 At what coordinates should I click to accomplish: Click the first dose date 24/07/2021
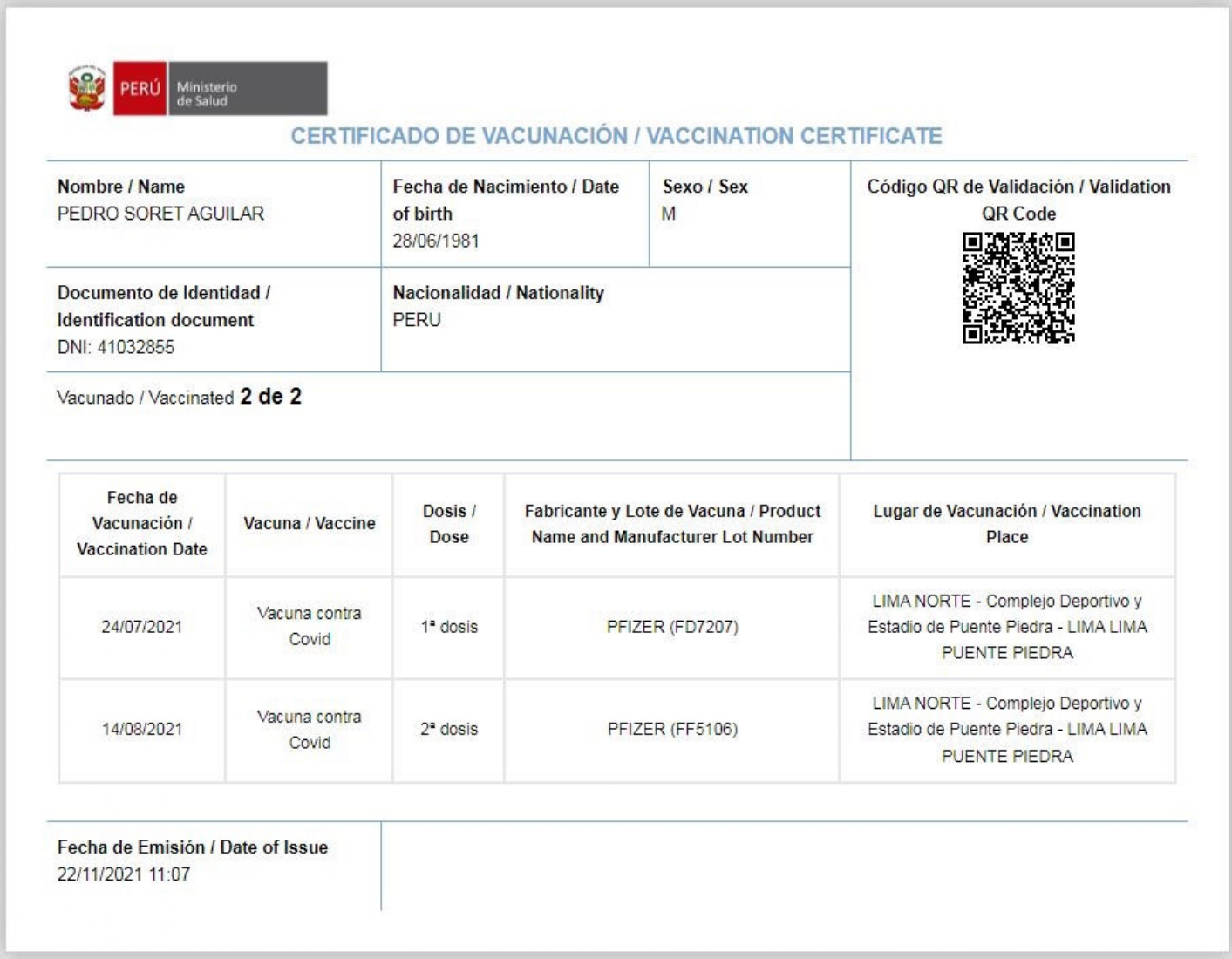click(142, 627)
